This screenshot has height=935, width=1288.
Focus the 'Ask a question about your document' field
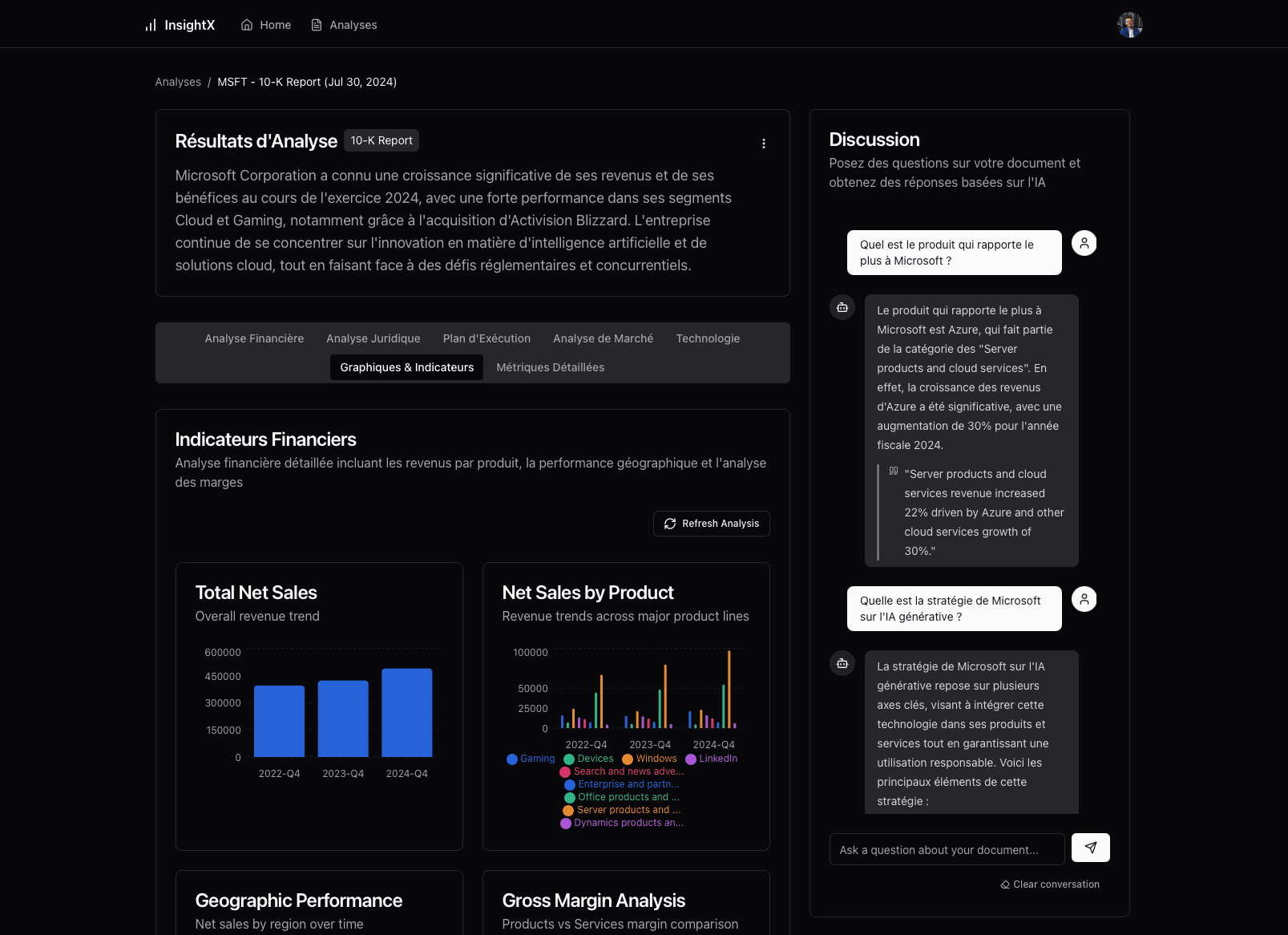947,849
